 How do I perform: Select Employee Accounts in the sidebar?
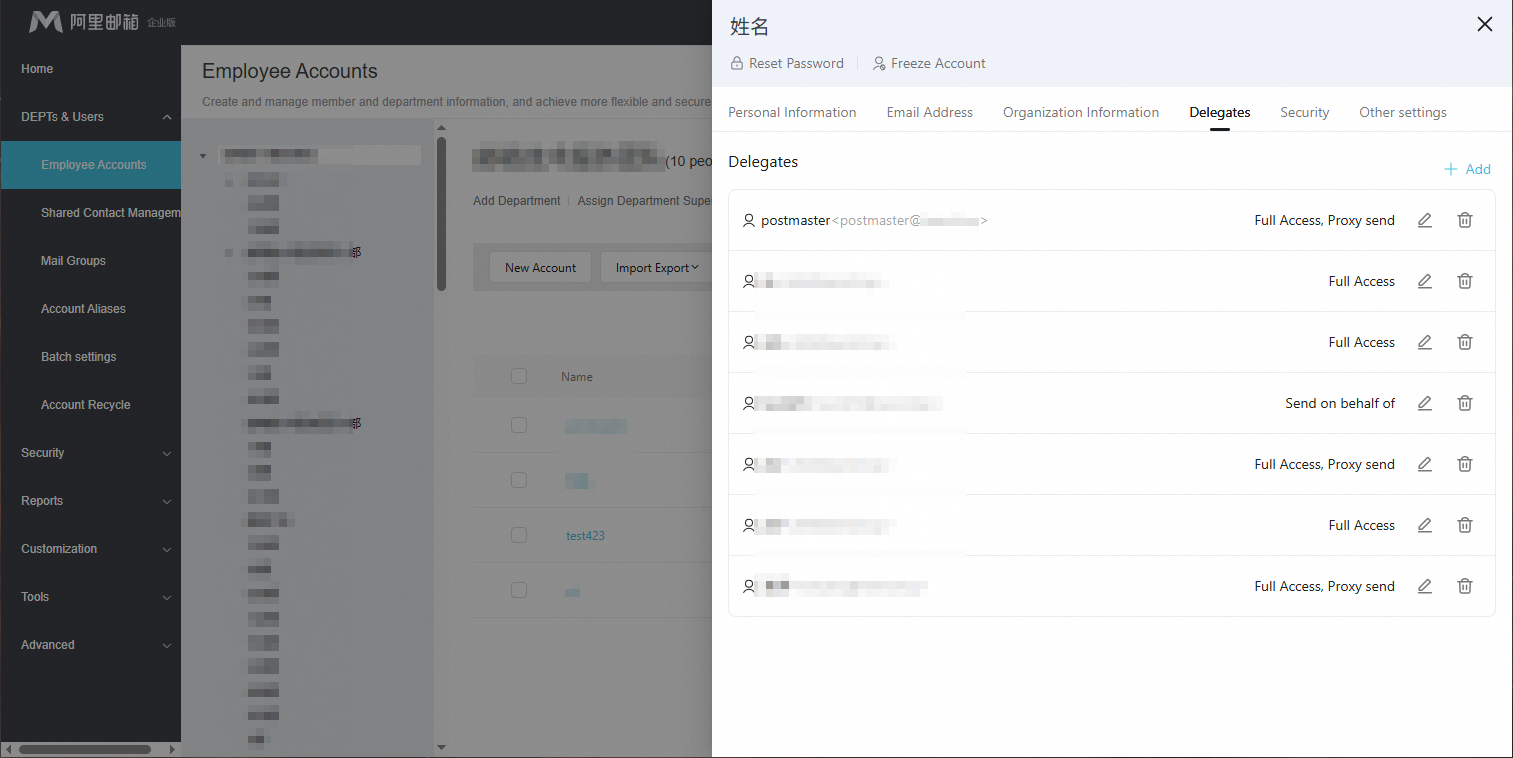pos(90,165)
